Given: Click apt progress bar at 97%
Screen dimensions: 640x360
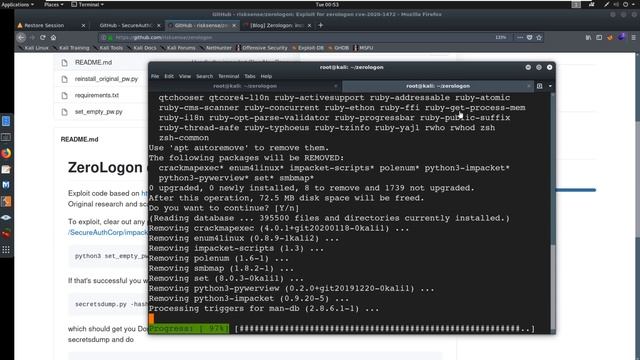Looking at the screenshot, I should [x=342, y=329].
